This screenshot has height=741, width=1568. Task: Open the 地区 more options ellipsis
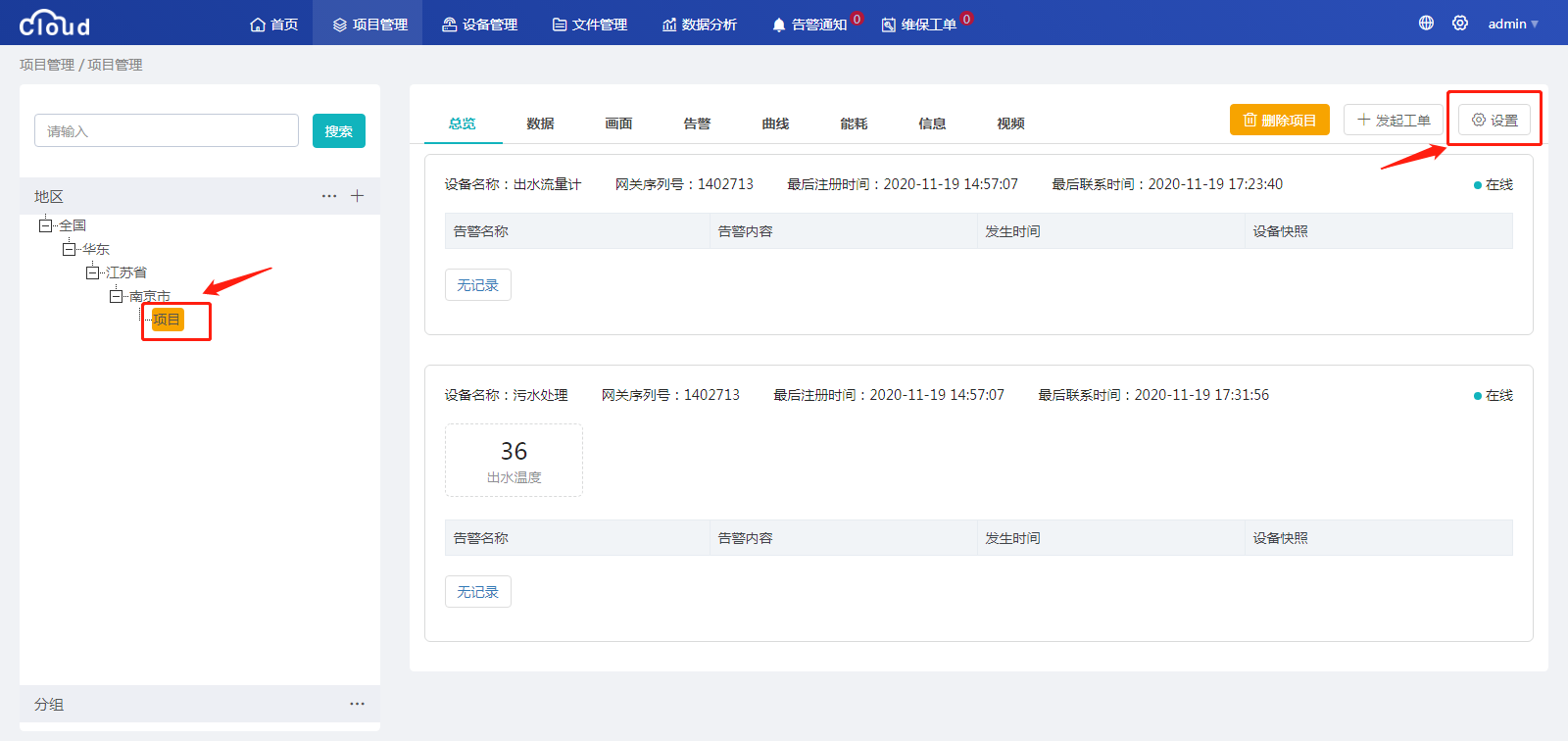click(x=329, y=196)
